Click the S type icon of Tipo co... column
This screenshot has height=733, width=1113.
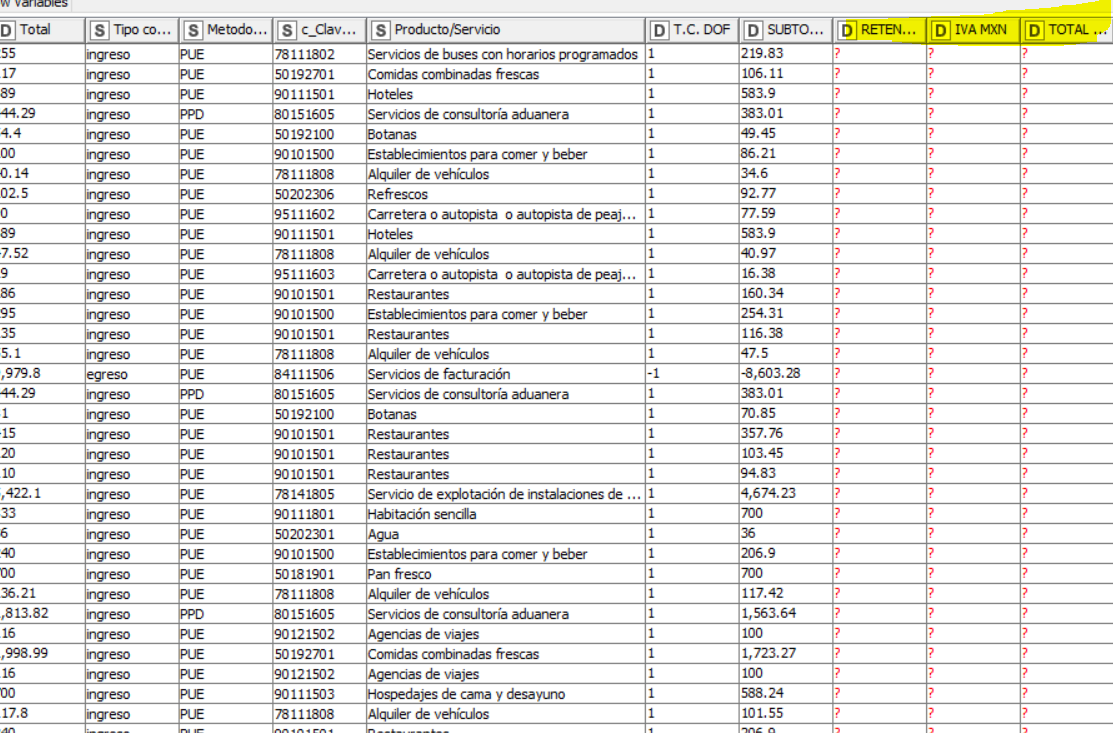point(99,31)
